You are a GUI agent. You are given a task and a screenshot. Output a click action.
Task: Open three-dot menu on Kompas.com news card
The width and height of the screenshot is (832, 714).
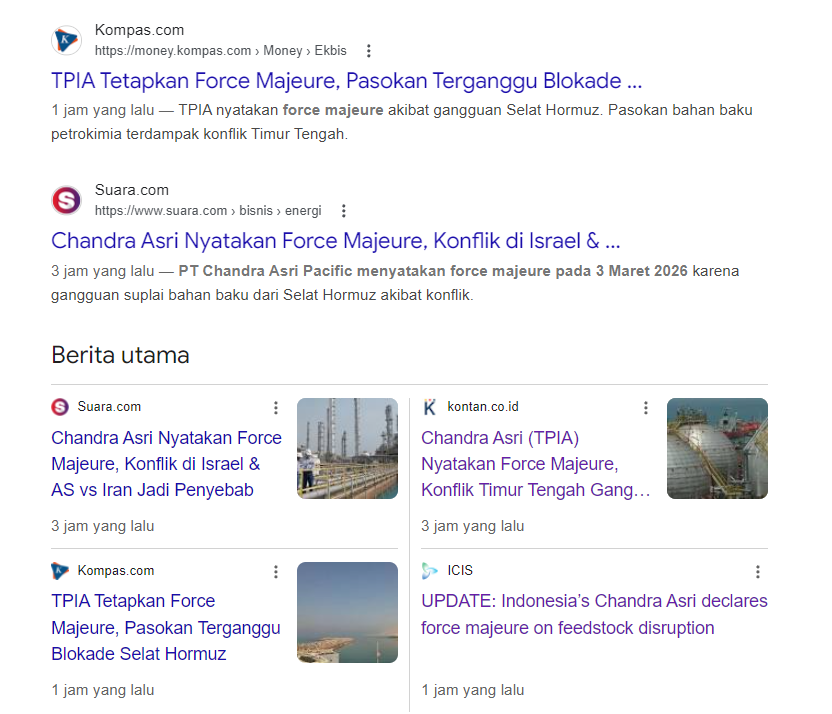276,571
